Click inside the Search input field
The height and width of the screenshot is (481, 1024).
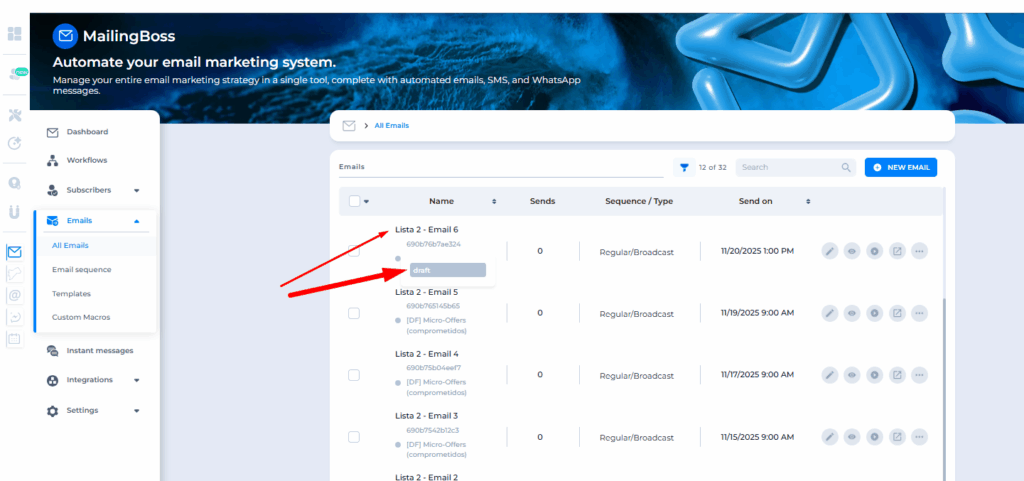click(x=786, y=168)
